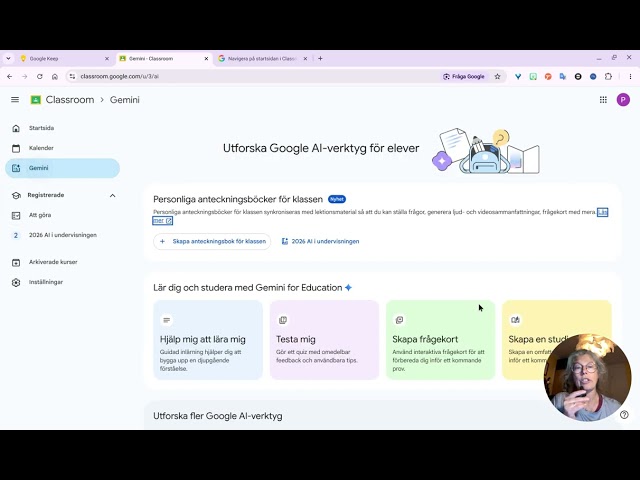Click the browser forward arrow
This screenshot has height=480, width=640.
(24, 76)
